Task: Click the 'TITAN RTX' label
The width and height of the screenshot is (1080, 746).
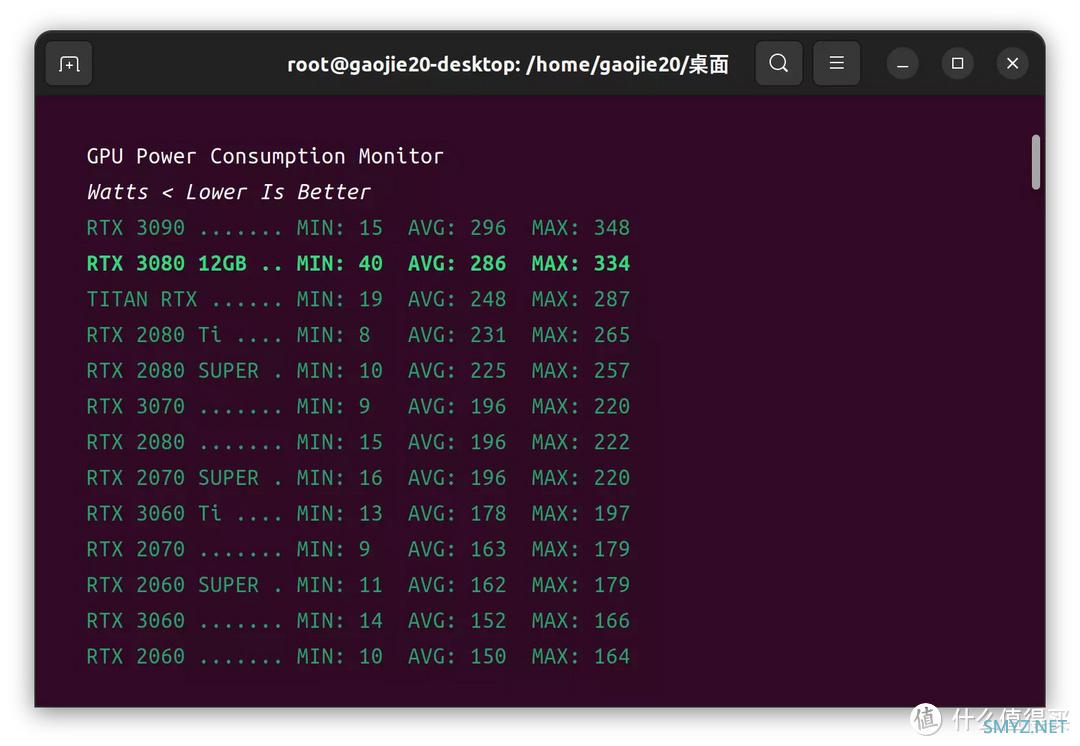Action: 142,300
